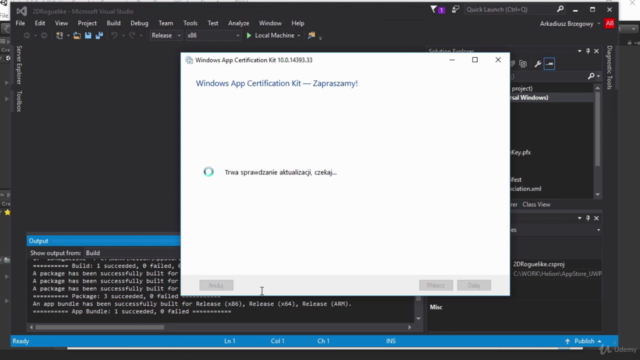The image size is (640, 360).
Task: Click the Wstecz button in certification dialog
Action: 436,285
